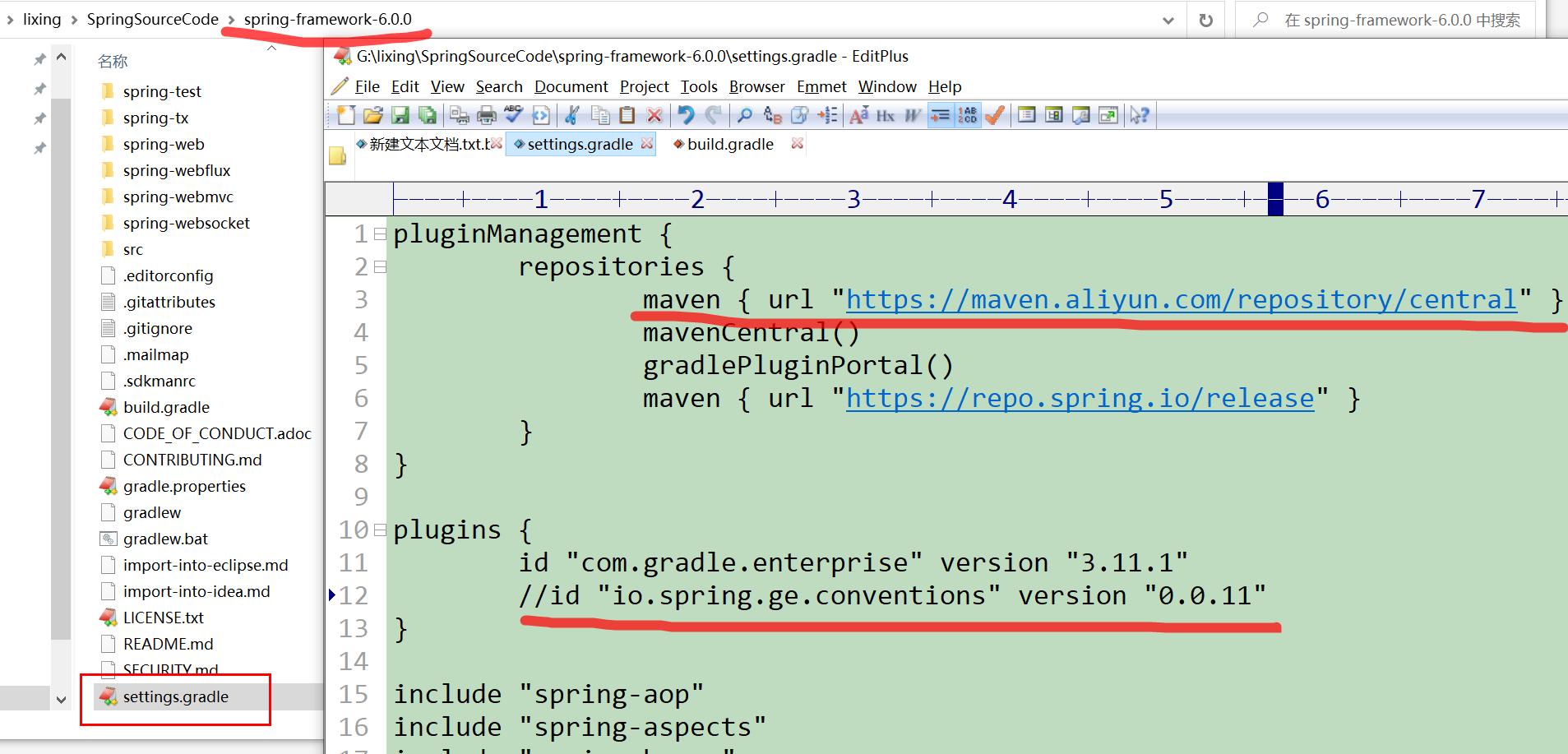This screenshot has height=754, width=1568.
Task: Collapse the repositories block on line 2
Action: [380, 267]
